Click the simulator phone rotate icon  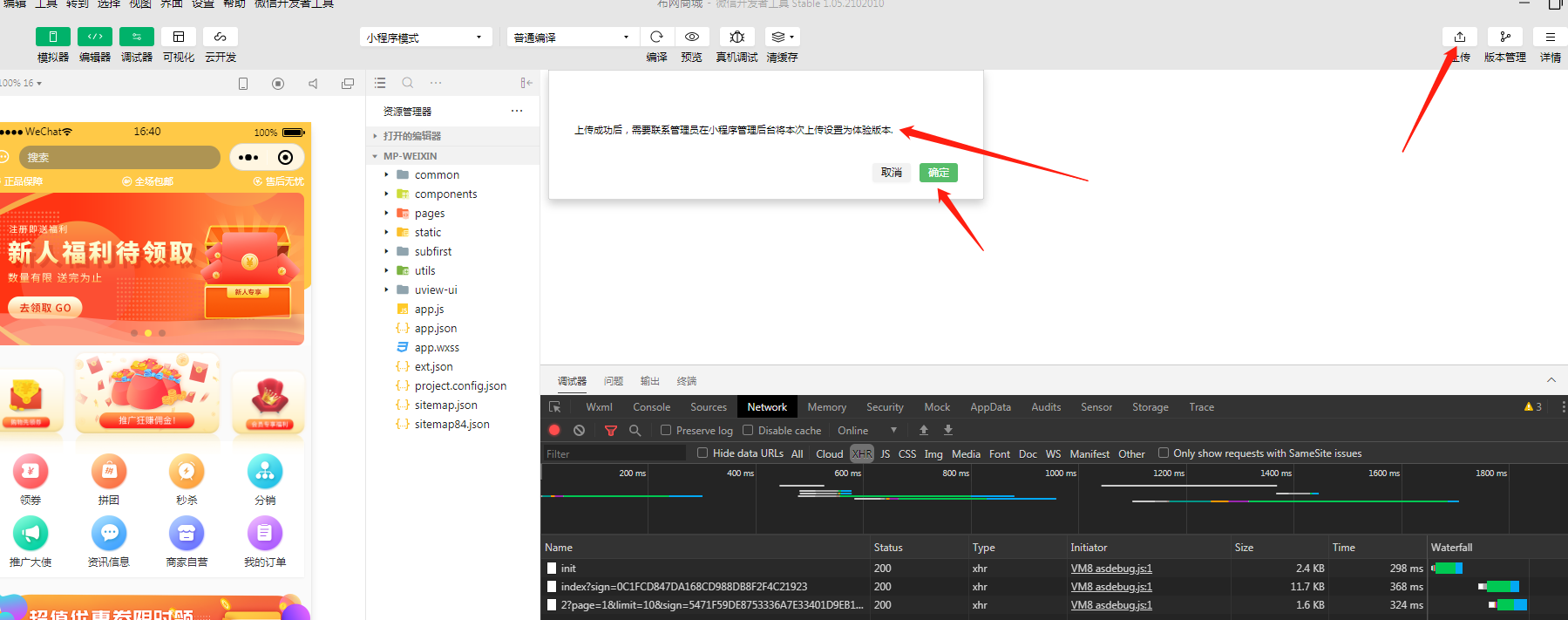(243, 84)
